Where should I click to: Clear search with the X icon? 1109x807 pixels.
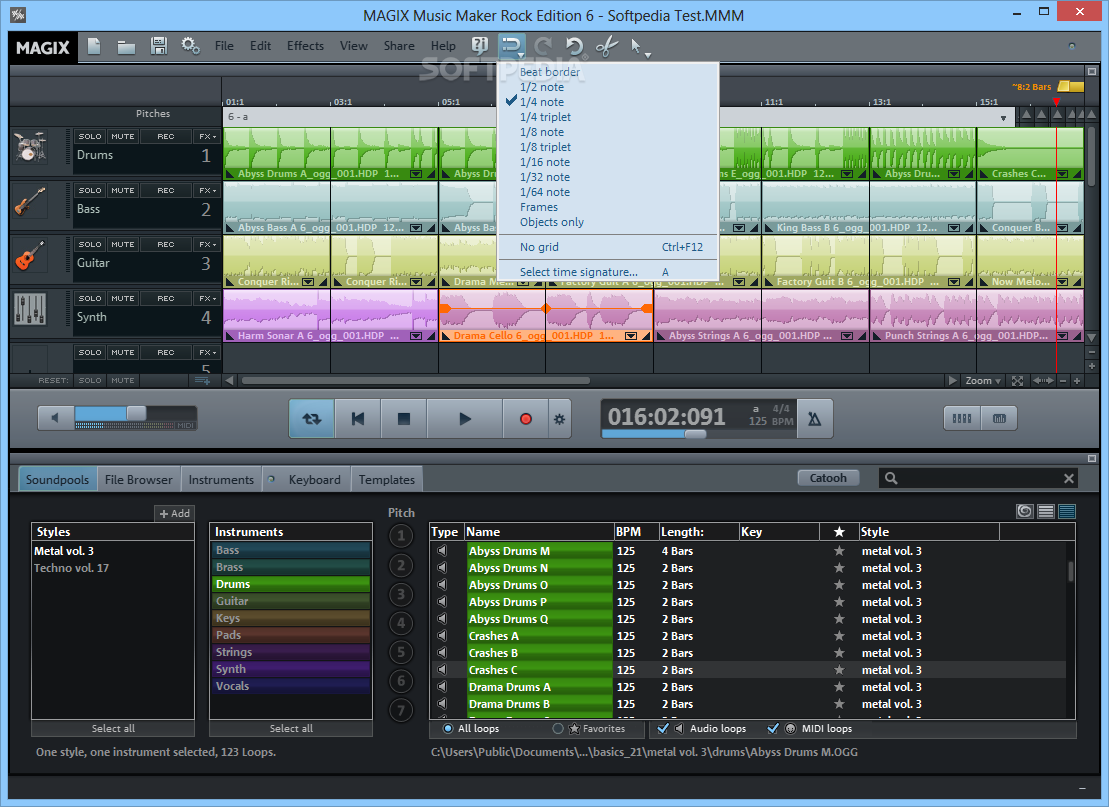1069,479
